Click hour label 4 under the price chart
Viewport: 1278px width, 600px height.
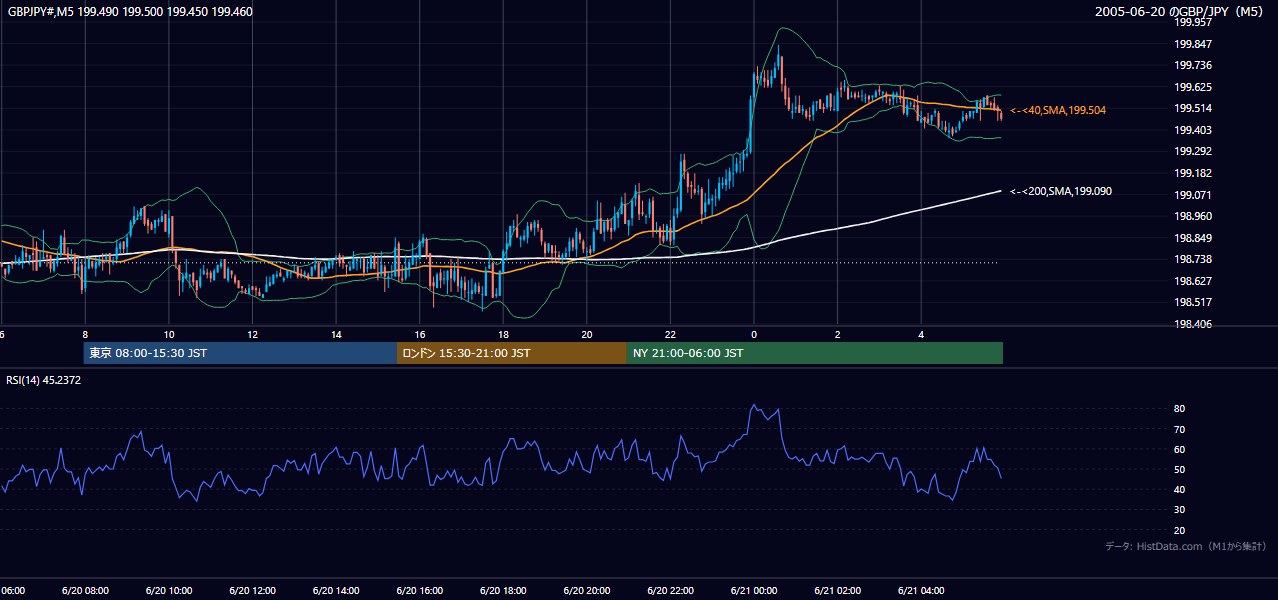tap(921, 335)
